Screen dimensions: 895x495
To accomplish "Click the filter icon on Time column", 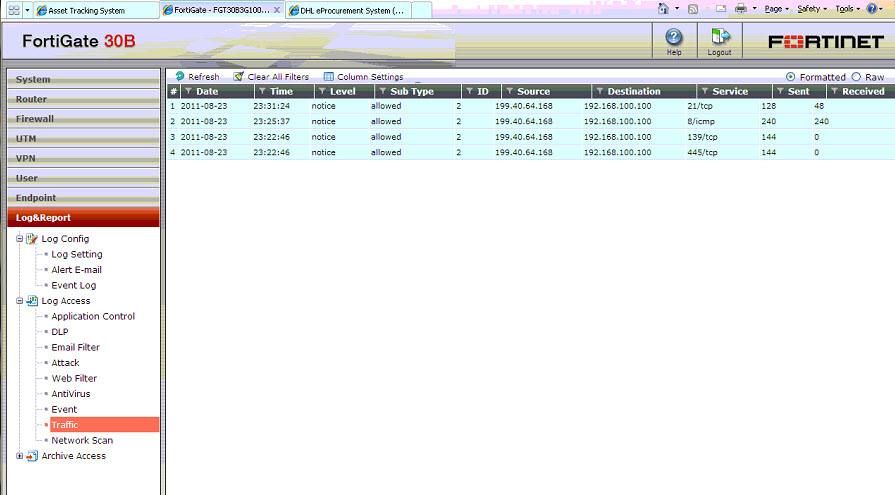I will click(x=262, y=91).
